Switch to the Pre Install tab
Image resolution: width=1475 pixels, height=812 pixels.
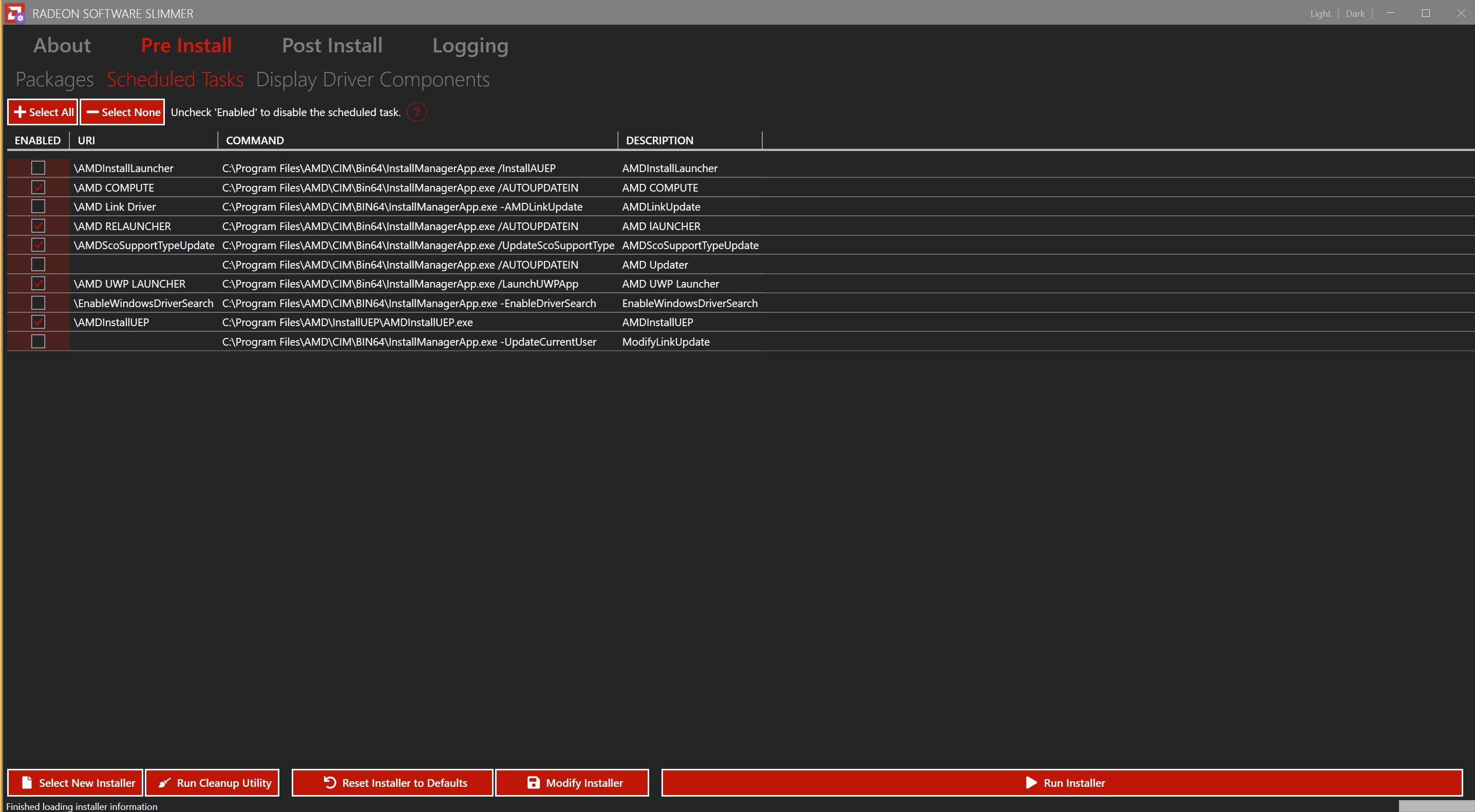(186, 45)
